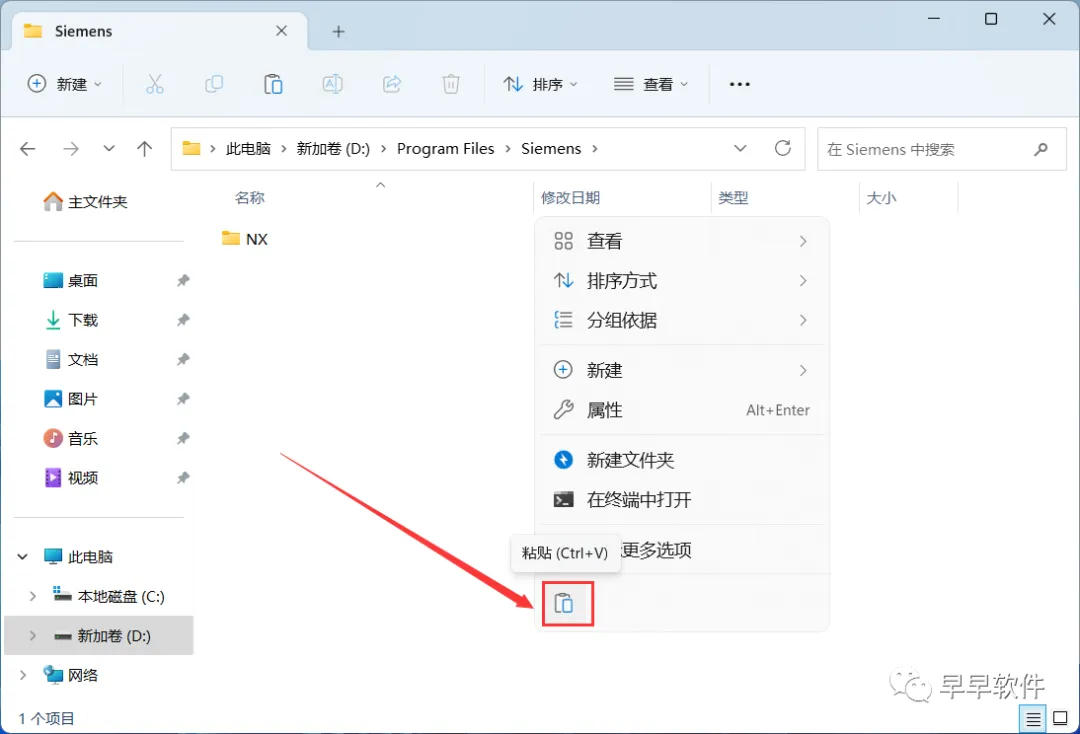Select 在终端中打开 in context menu
This screenshot has width=1080, height=734.
pyautogui.click(x=681, y=500)
